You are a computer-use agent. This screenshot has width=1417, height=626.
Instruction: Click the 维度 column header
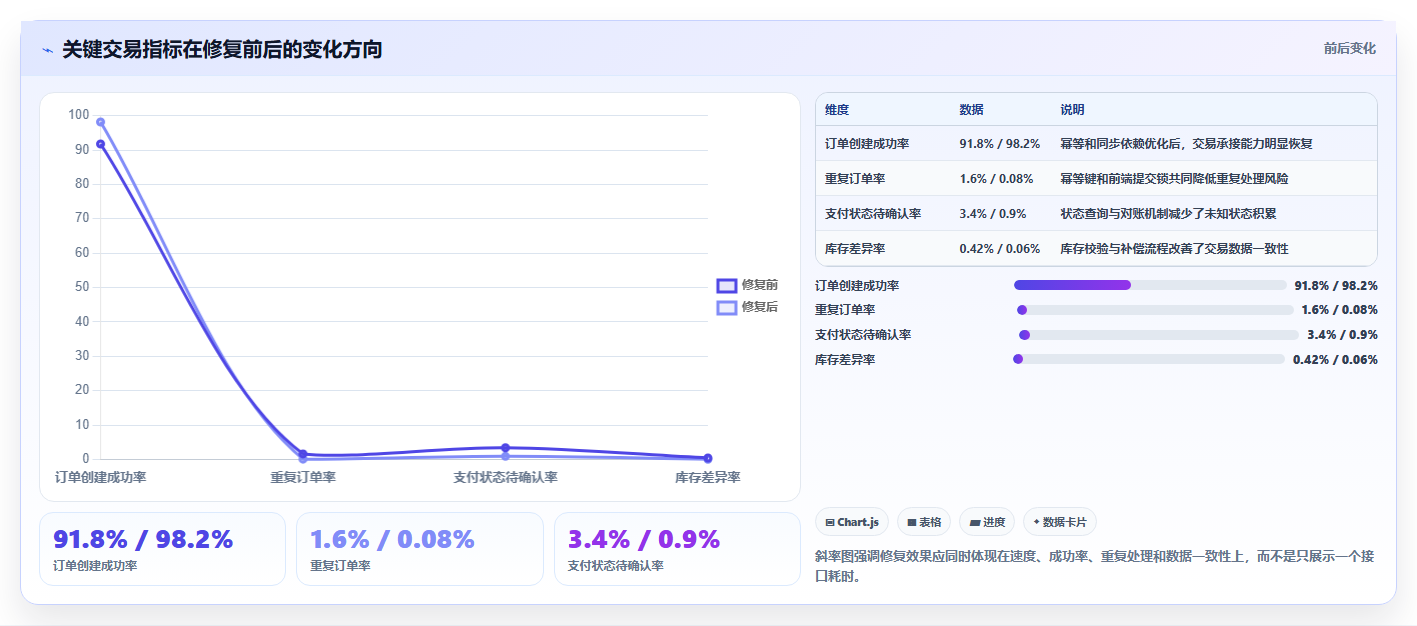click(837, 110)
